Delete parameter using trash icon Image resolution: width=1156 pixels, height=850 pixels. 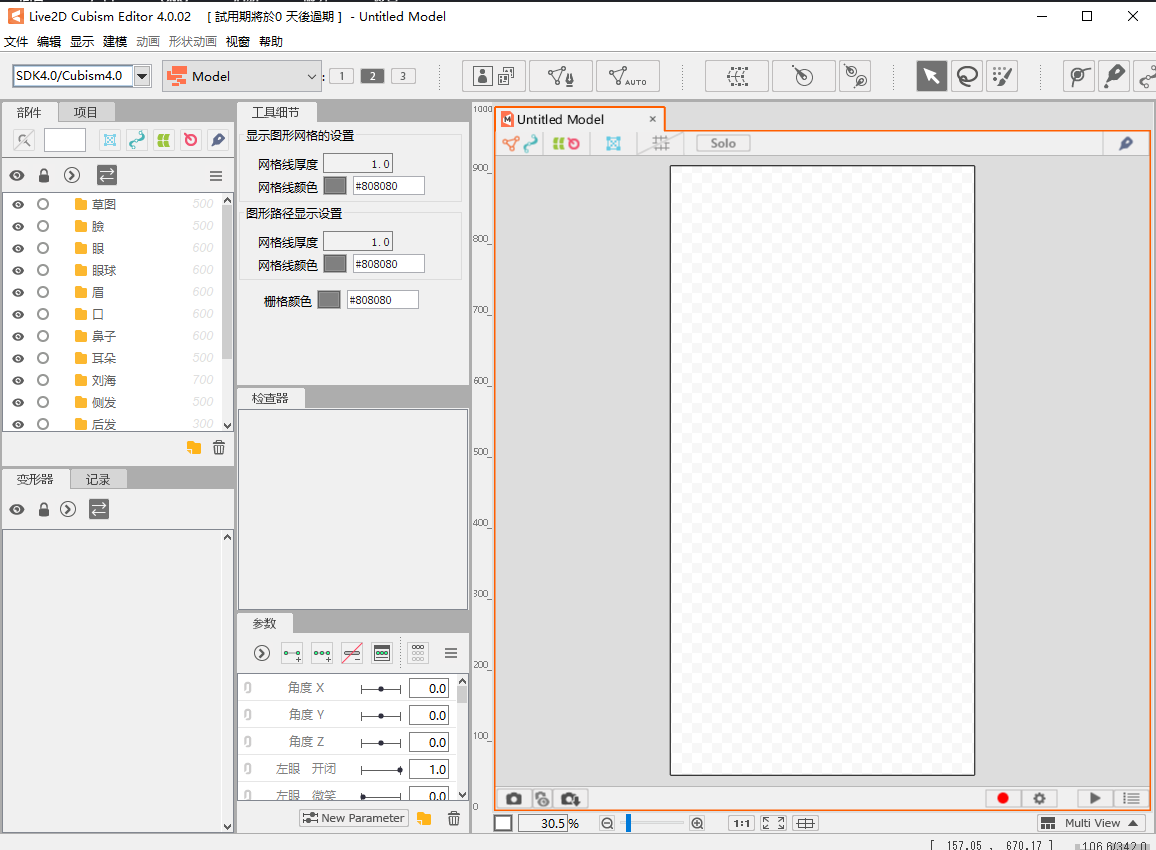[x=454, y=818]
